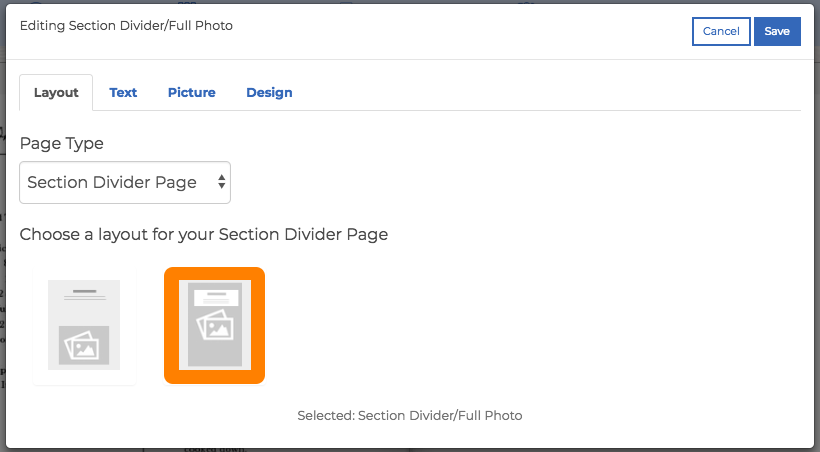Click the Choose a layout heading text

[204, 234]
